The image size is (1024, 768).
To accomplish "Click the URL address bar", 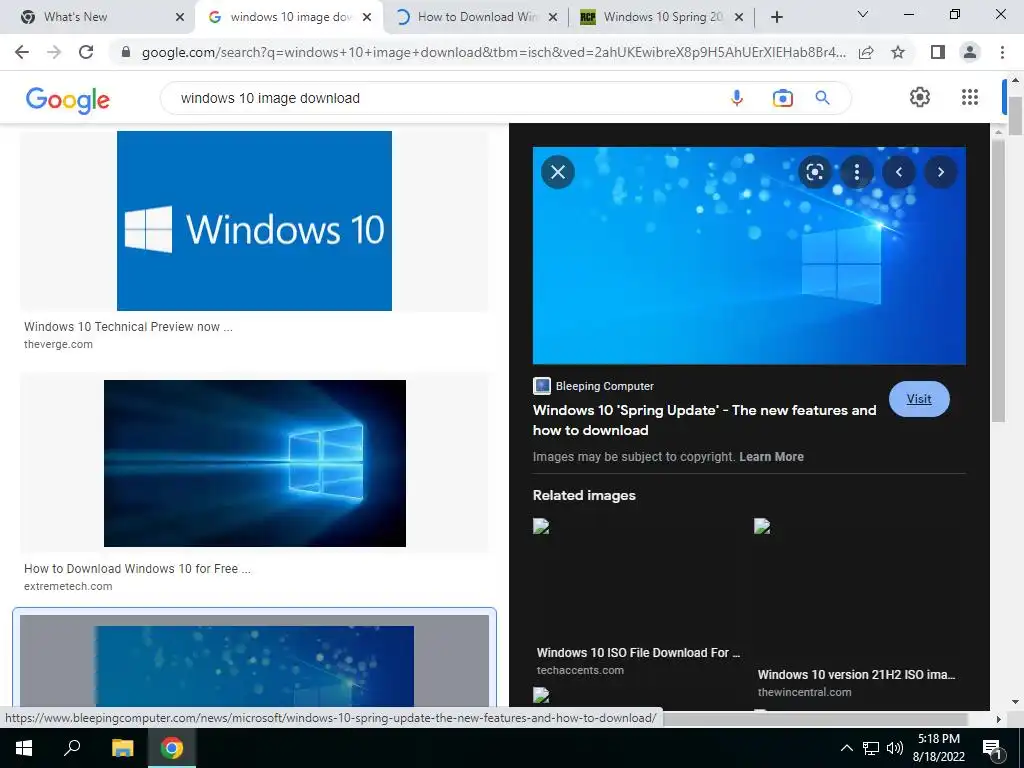I will [493, 52].
